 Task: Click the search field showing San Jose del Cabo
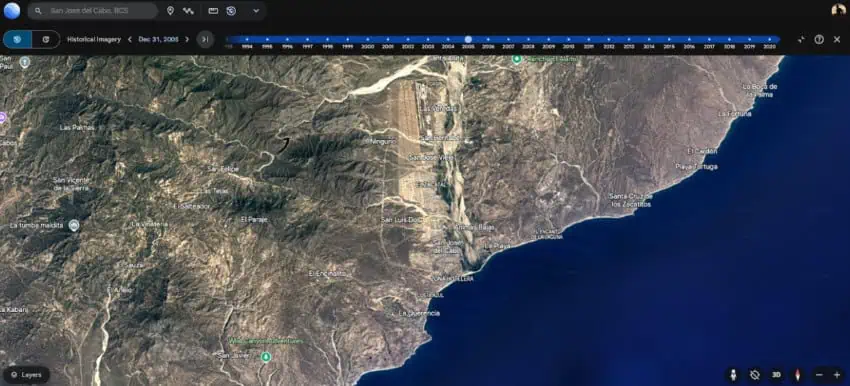coord(93,11)
